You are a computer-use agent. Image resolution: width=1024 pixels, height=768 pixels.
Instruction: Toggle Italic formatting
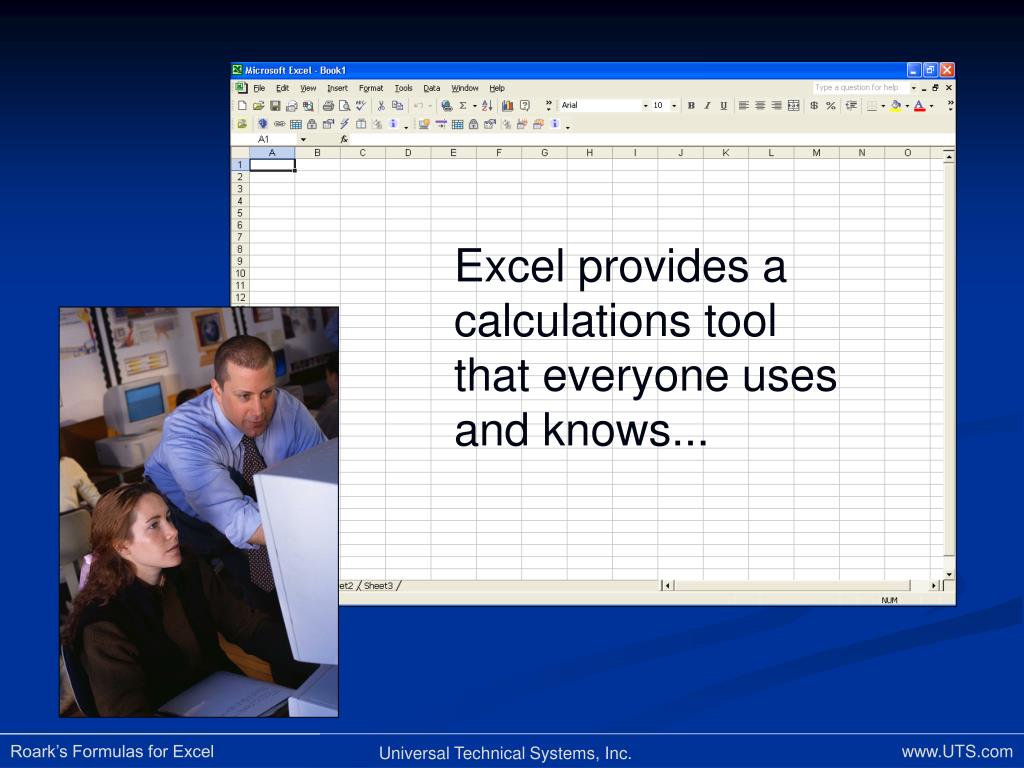pos(707,106)
